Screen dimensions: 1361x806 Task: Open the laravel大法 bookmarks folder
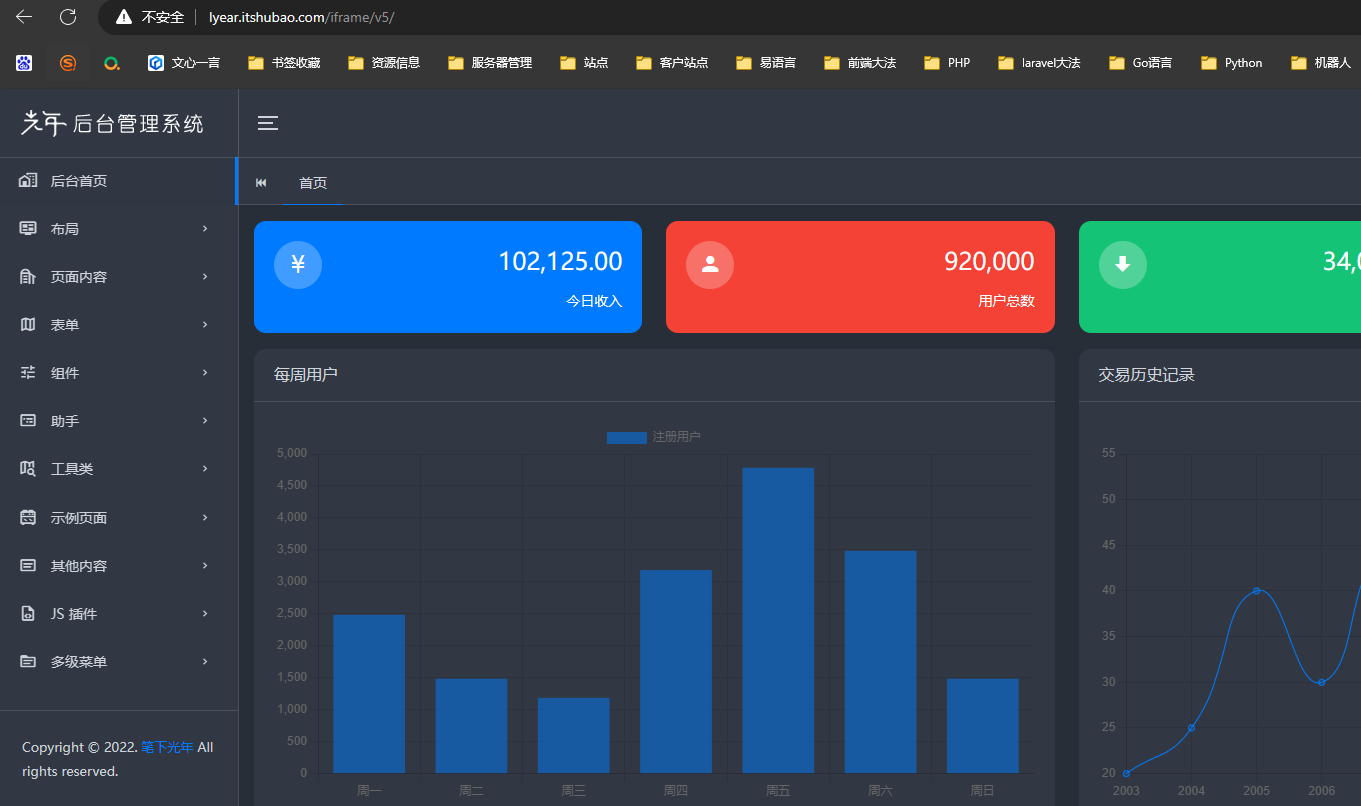pyautogui.click(x=1039, y=63)
